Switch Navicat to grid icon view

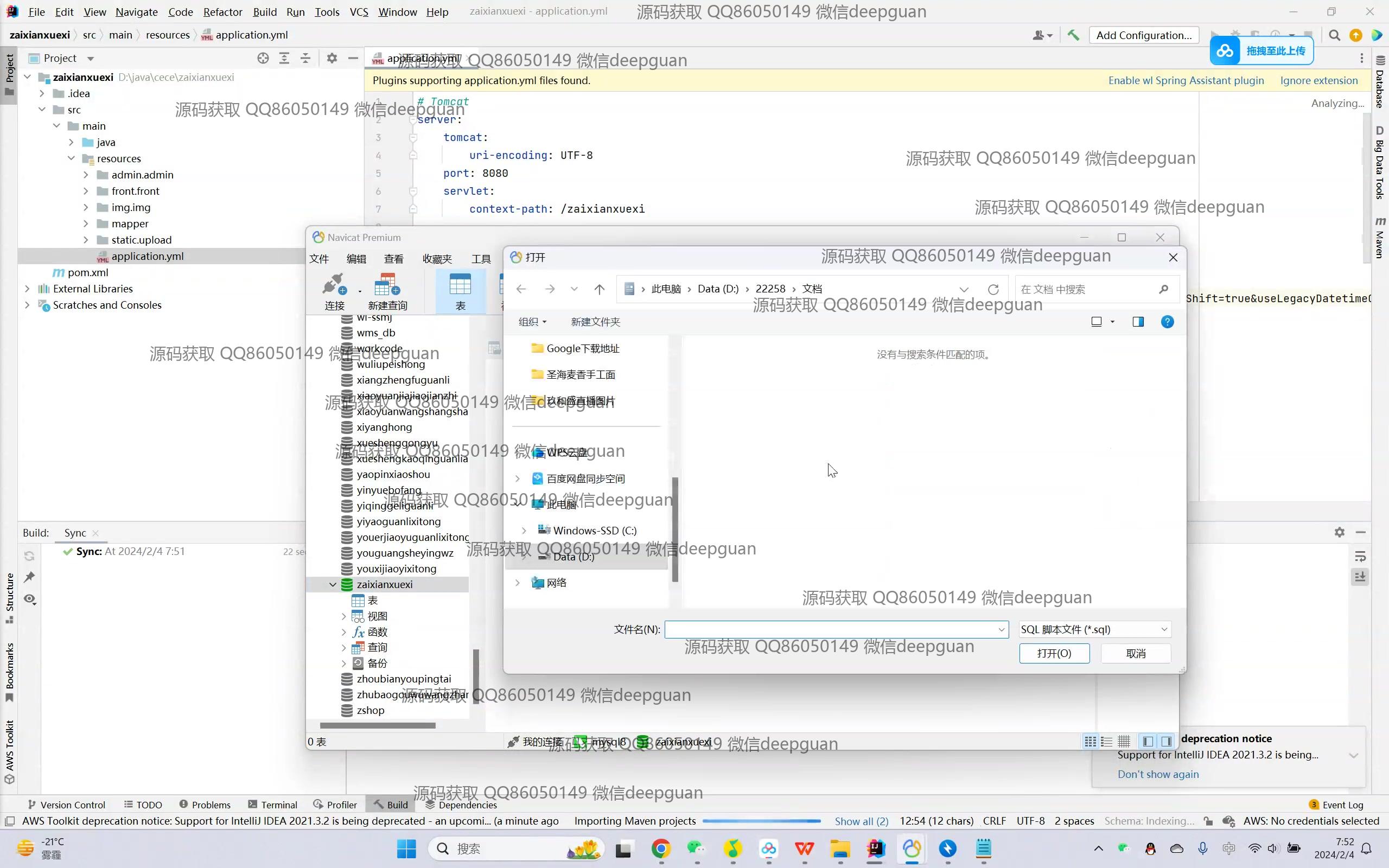click(1089, 742)
